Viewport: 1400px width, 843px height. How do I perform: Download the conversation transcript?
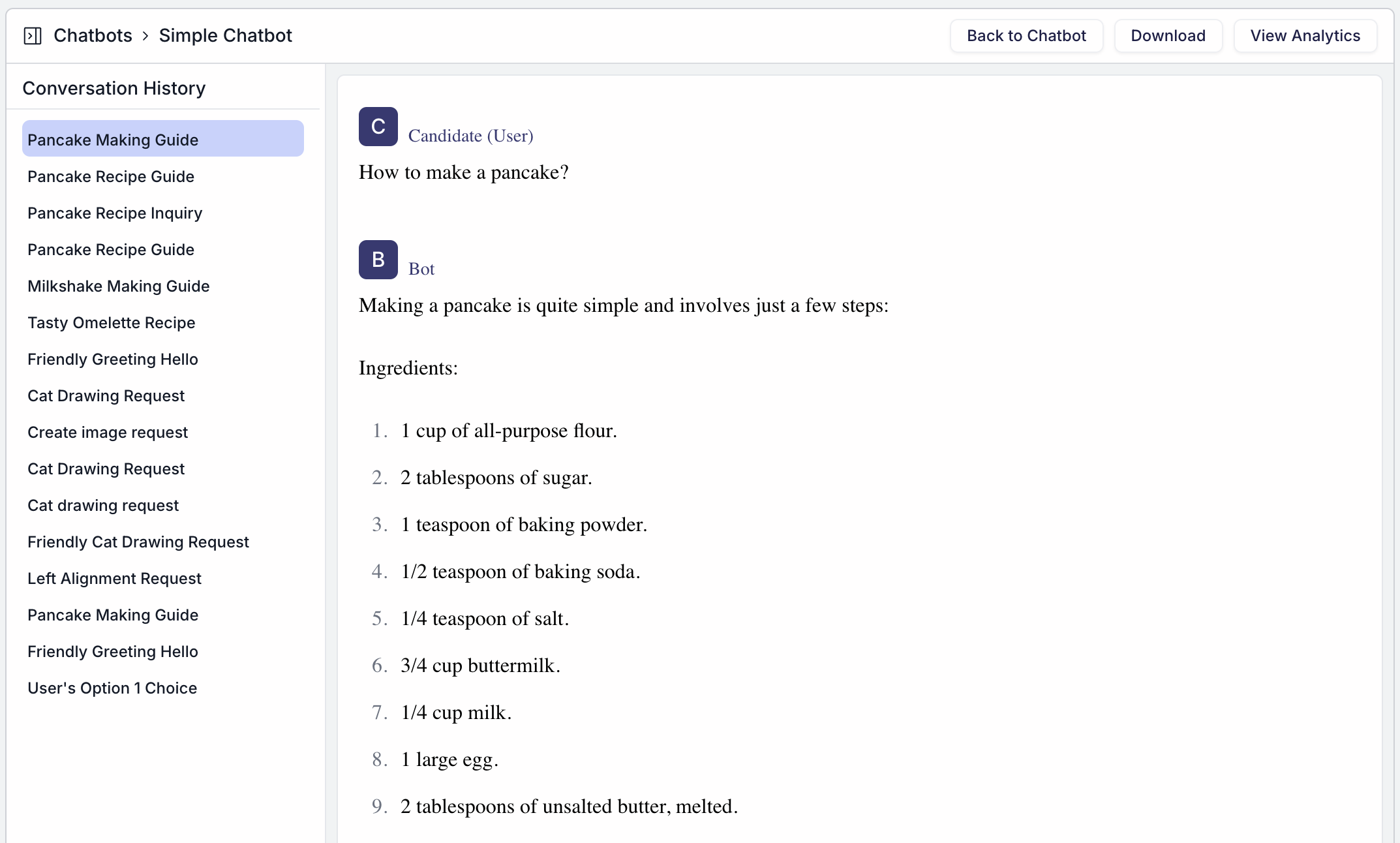(x=1168, y=35)
